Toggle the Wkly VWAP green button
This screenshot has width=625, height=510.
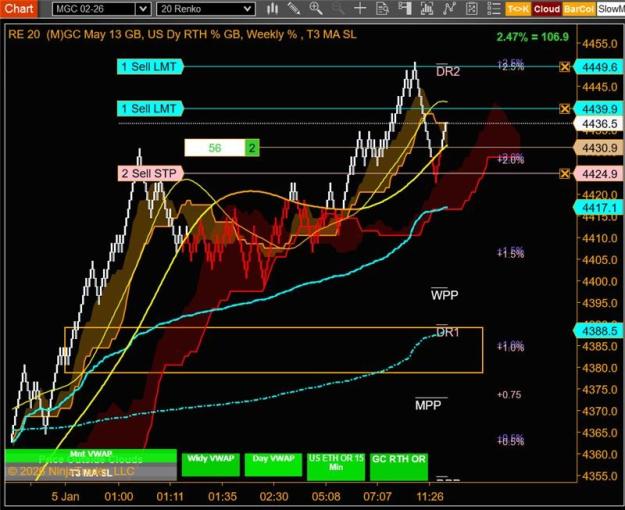(211, 465)
